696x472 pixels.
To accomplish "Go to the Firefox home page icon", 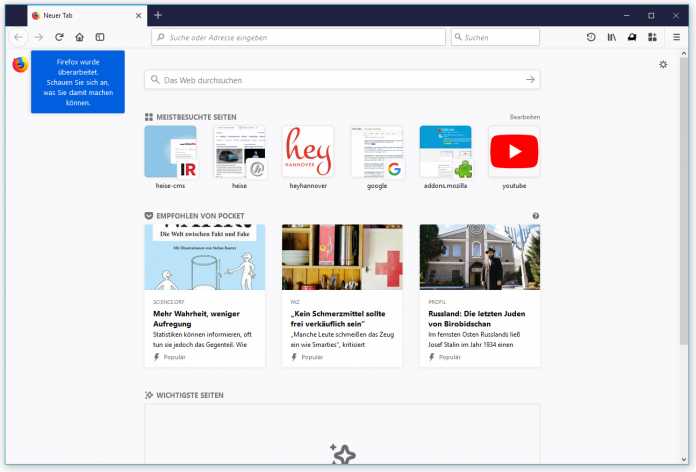I will click(79, 37).
